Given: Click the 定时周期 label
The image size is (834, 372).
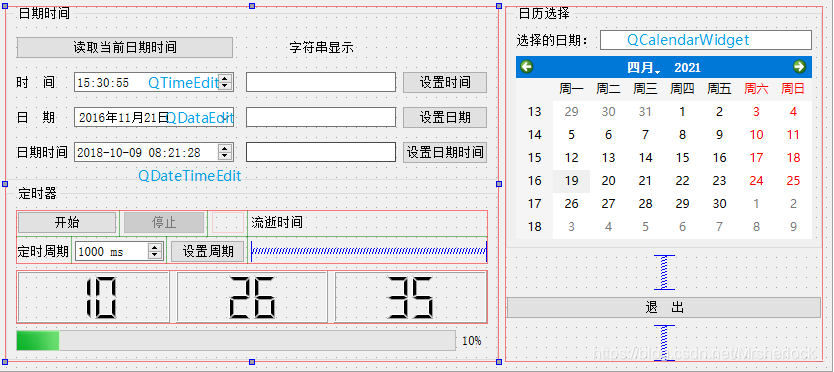Looking at the screenshot, I should 43,251.
